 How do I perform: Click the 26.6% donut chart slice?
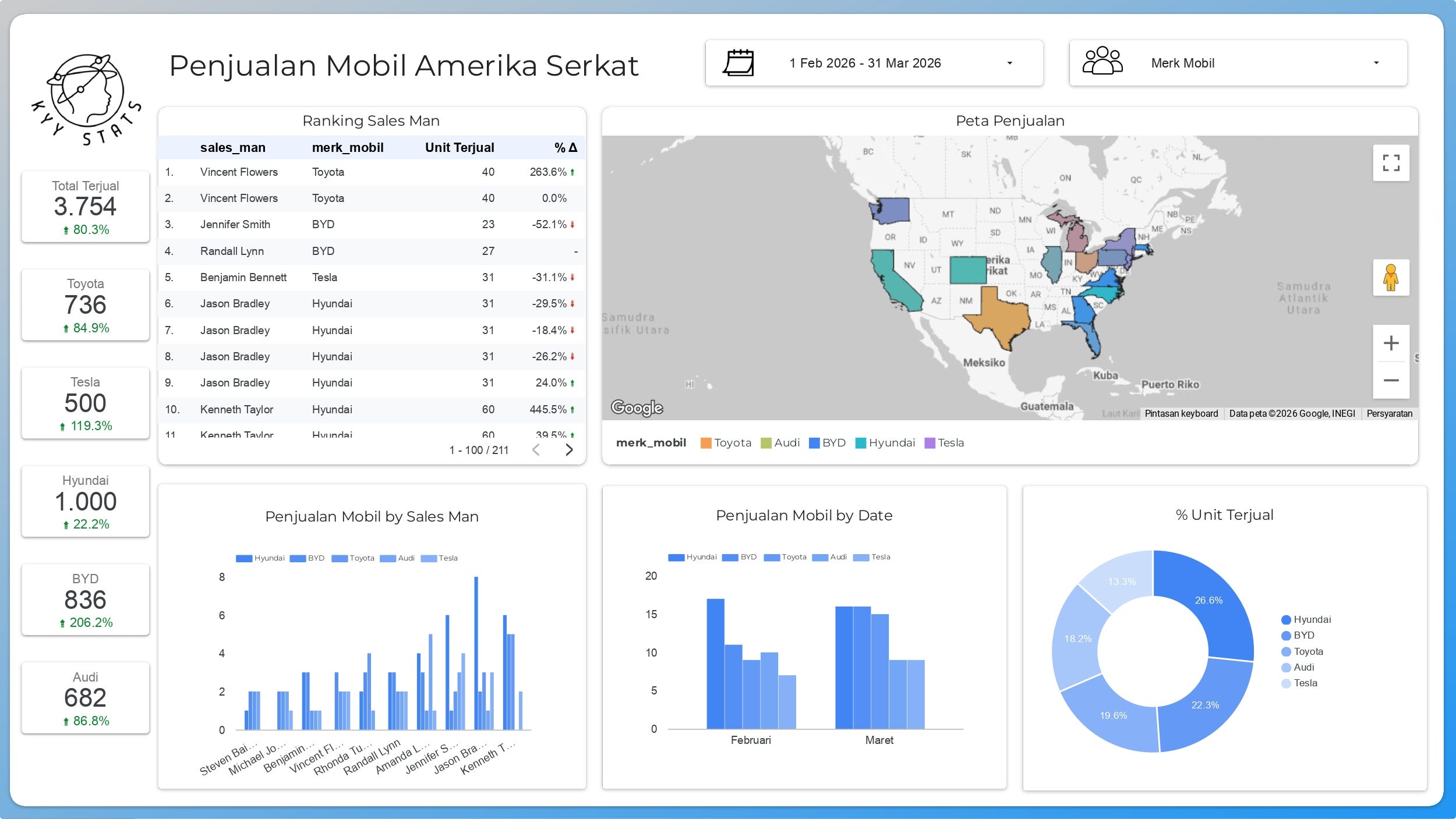[1210, 600]
